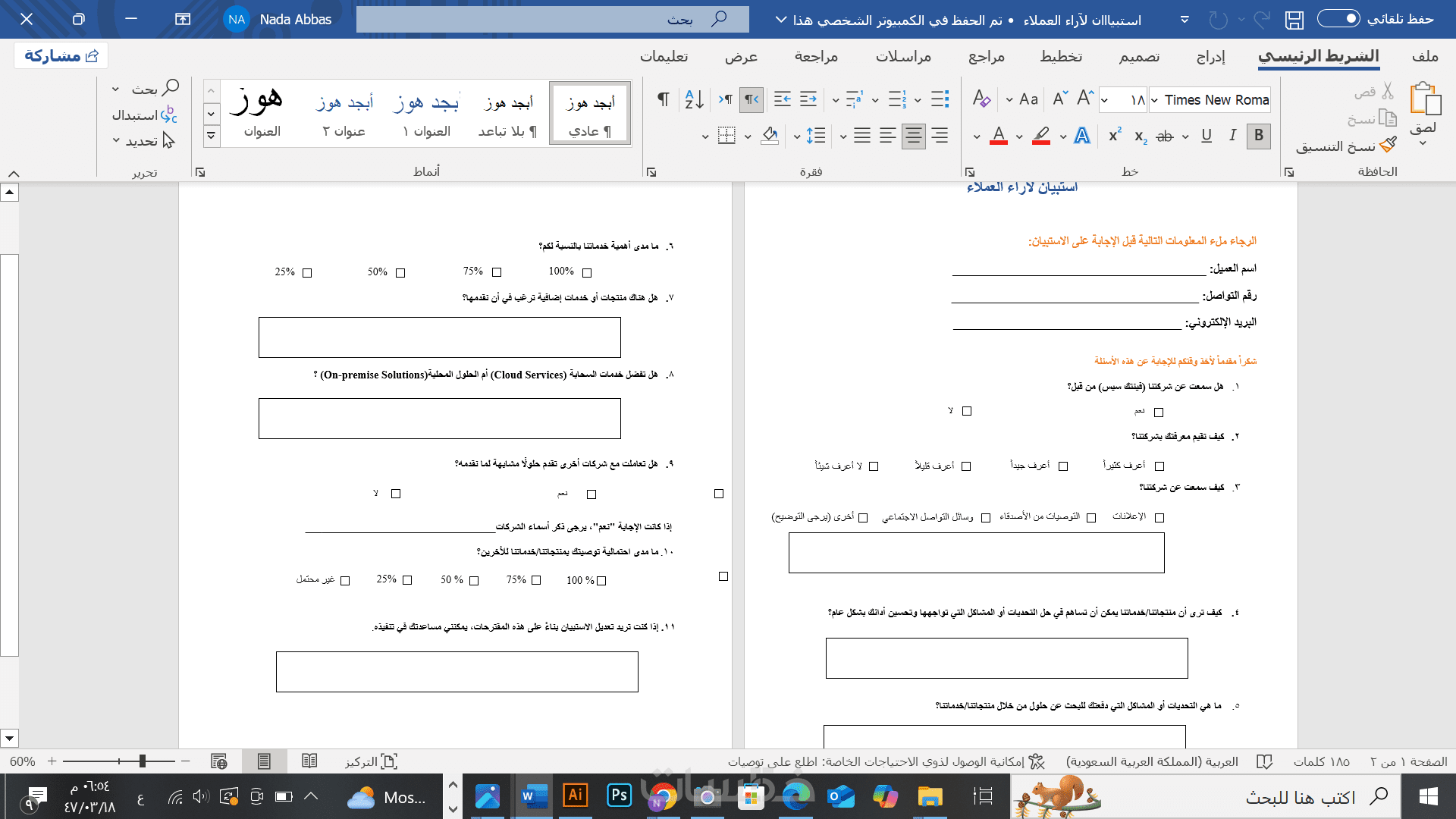
Task: Click the zoom slider handle
Action: click(142, 761)
